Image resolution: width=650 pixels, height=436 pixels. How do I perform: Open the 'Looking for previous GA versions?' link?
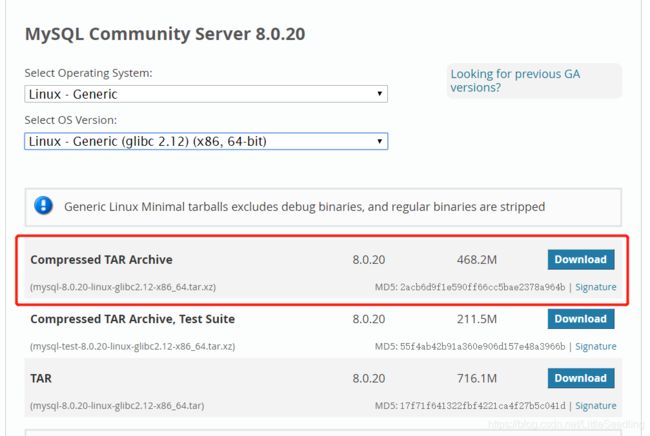tap(515, 81)
